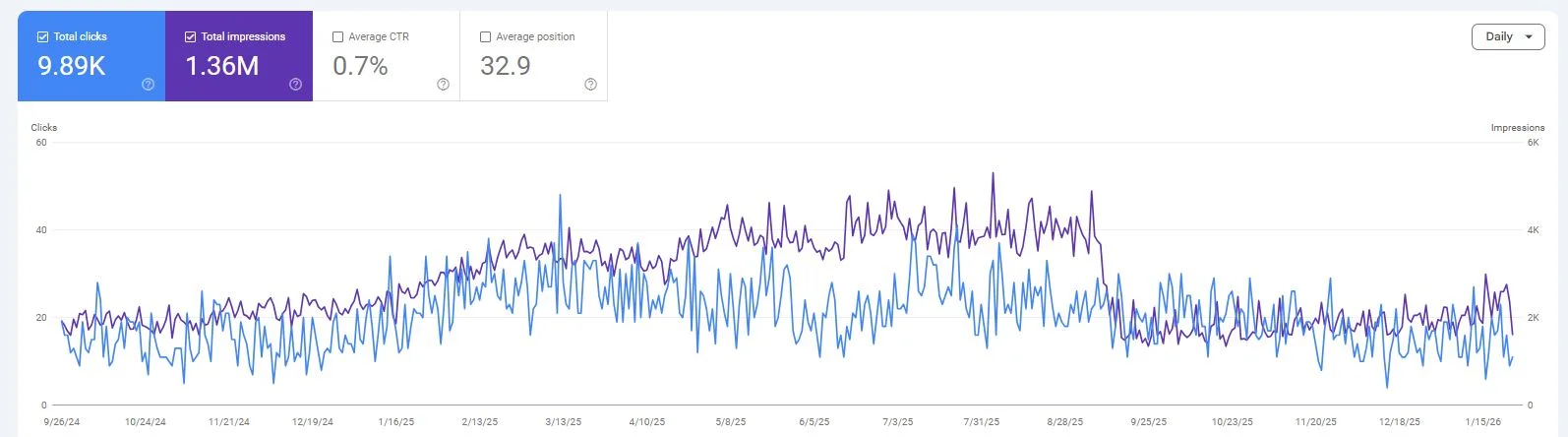Image resolution: width=1568 pixels, height=437 pixels.
Task: Click the Daily dropdown arrow
Action: 1528,37
